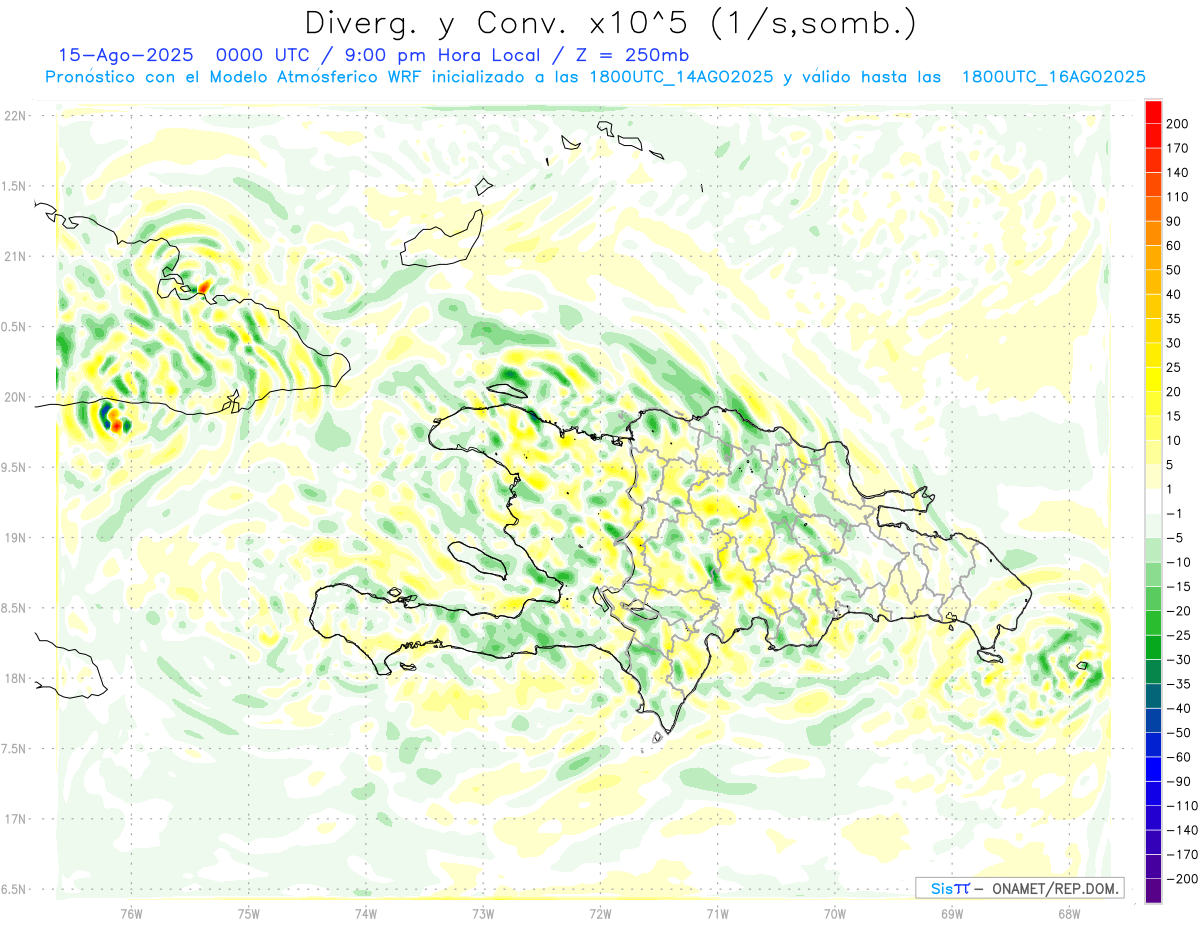
Task: Click the "60" color bar value
Action: [x=1174, y=246]
